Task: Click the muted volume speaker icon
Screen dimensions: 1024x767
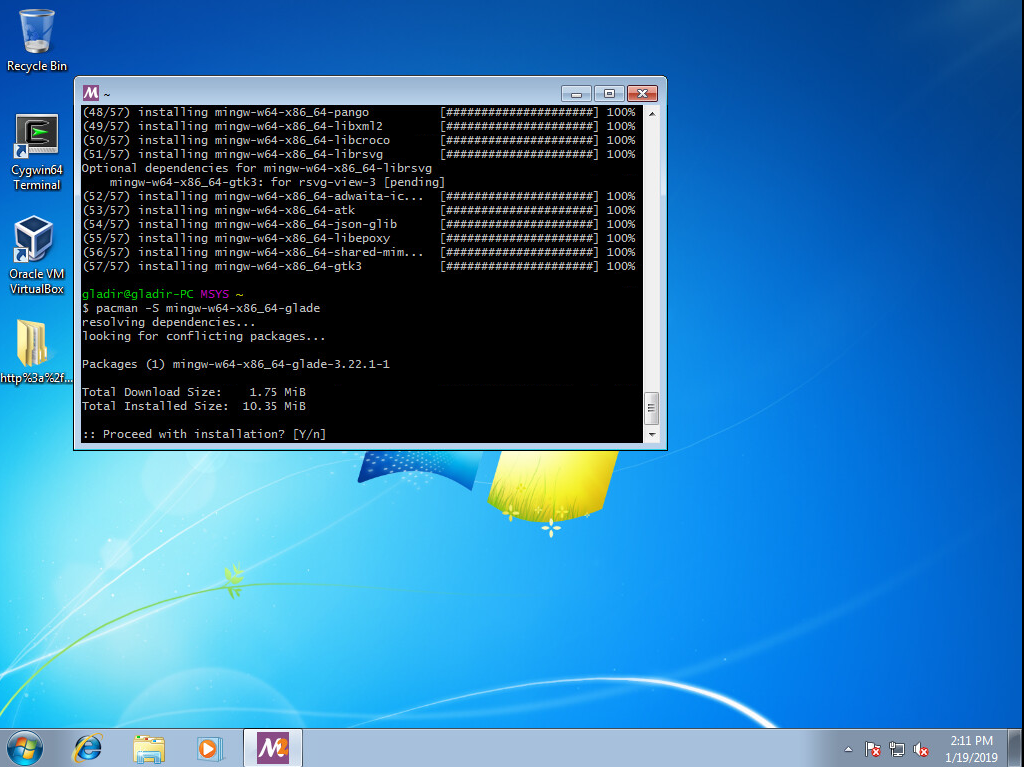Action: 921,749
